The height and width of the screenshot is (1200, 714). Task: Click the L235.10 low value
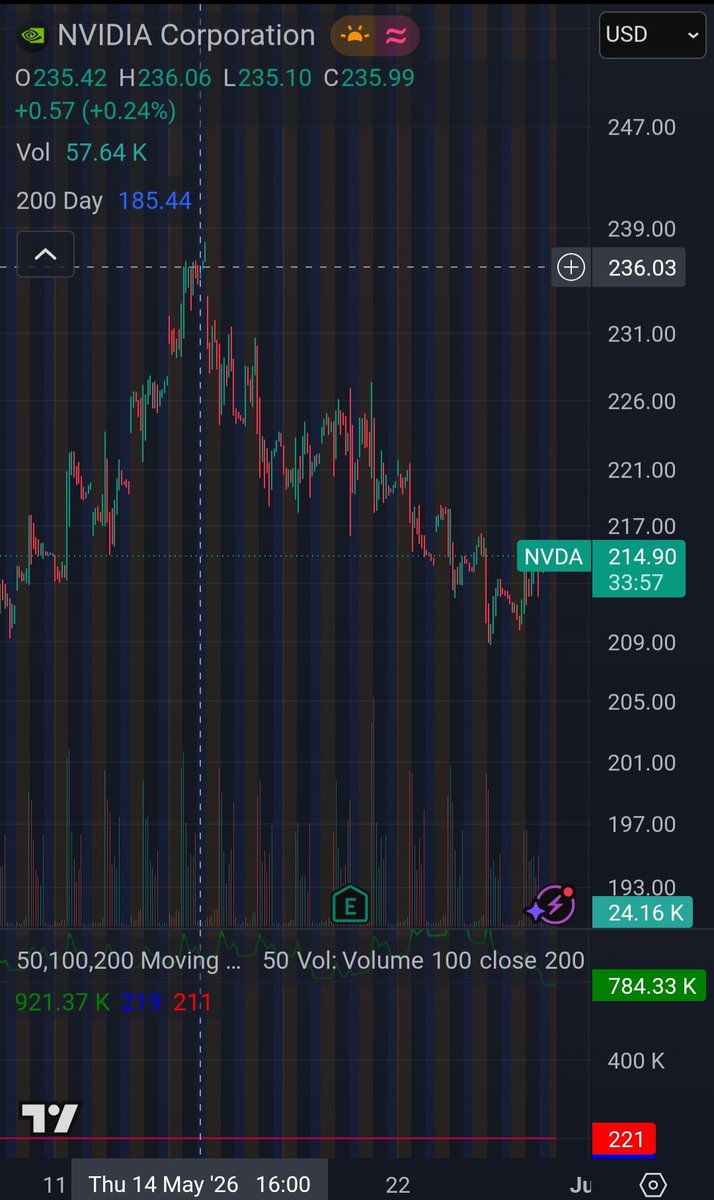pyautogui.click(x=268, y=78)
